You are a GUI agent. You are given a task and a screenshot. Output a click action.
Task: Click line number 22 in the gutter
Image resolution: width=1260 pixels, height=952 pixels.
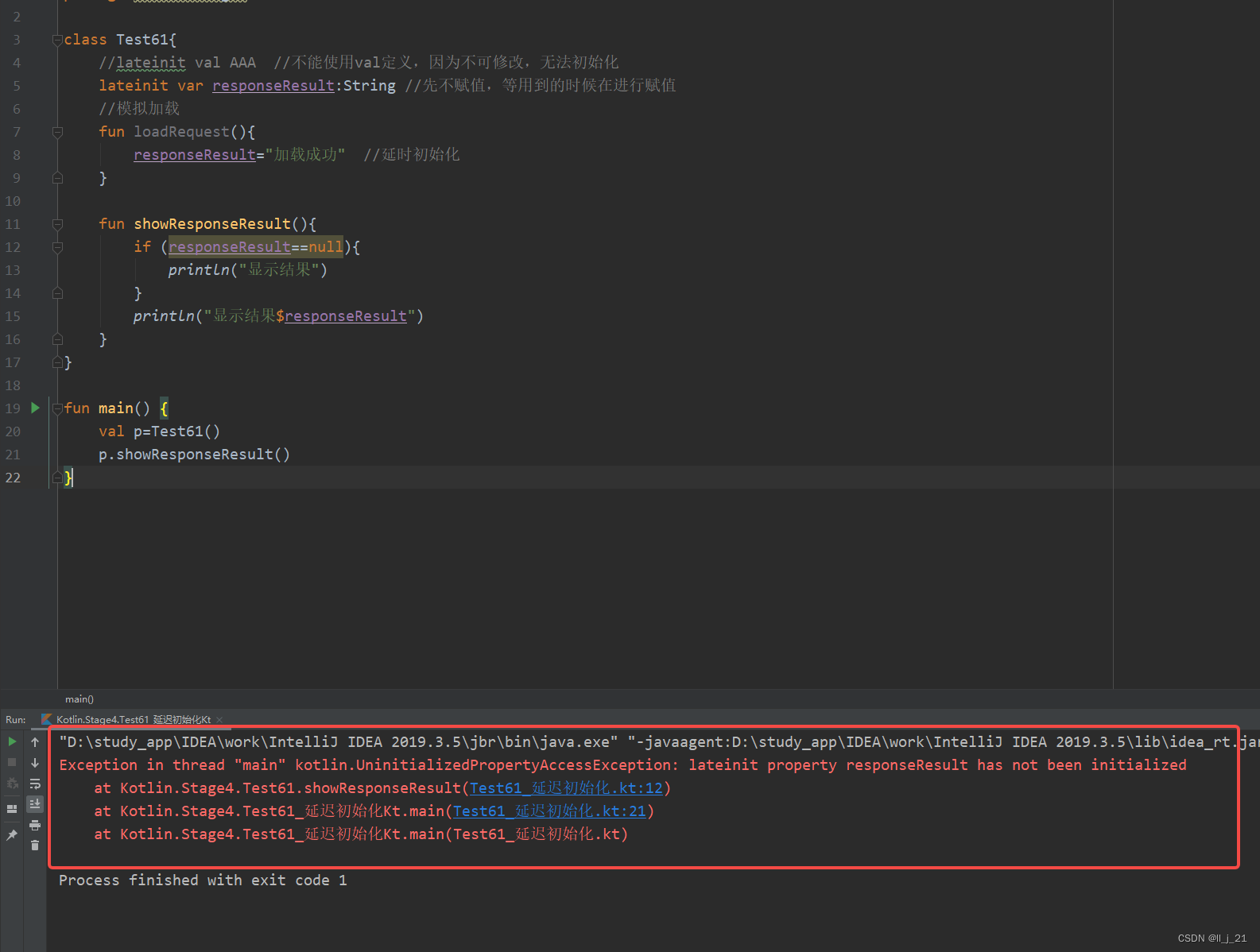click(13, 478)
